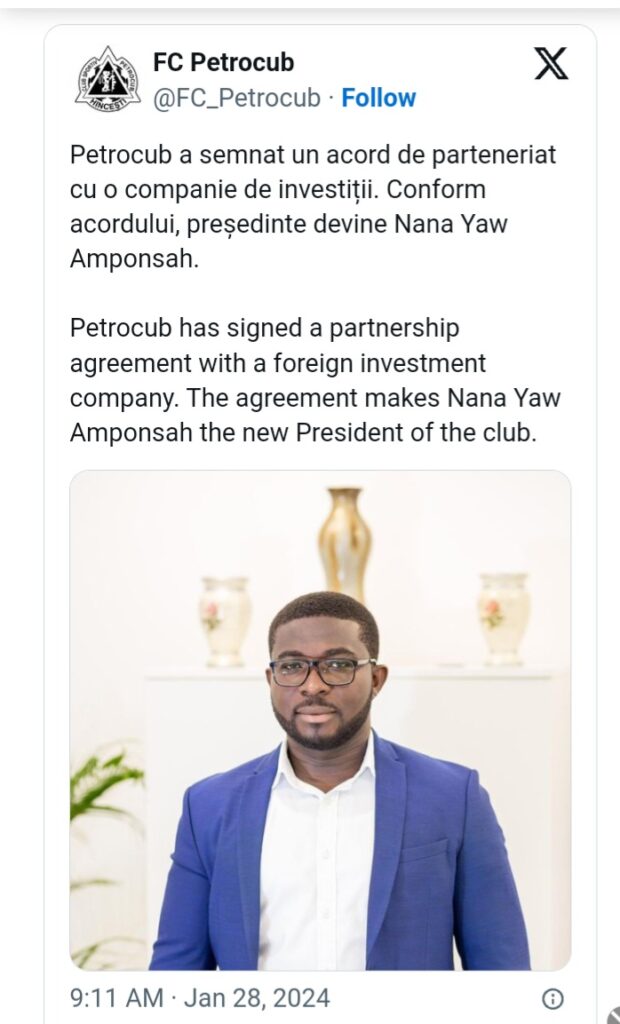Click the left floral vase in photo
This screenshot has width=620, height=1024.
click(224, 620)
